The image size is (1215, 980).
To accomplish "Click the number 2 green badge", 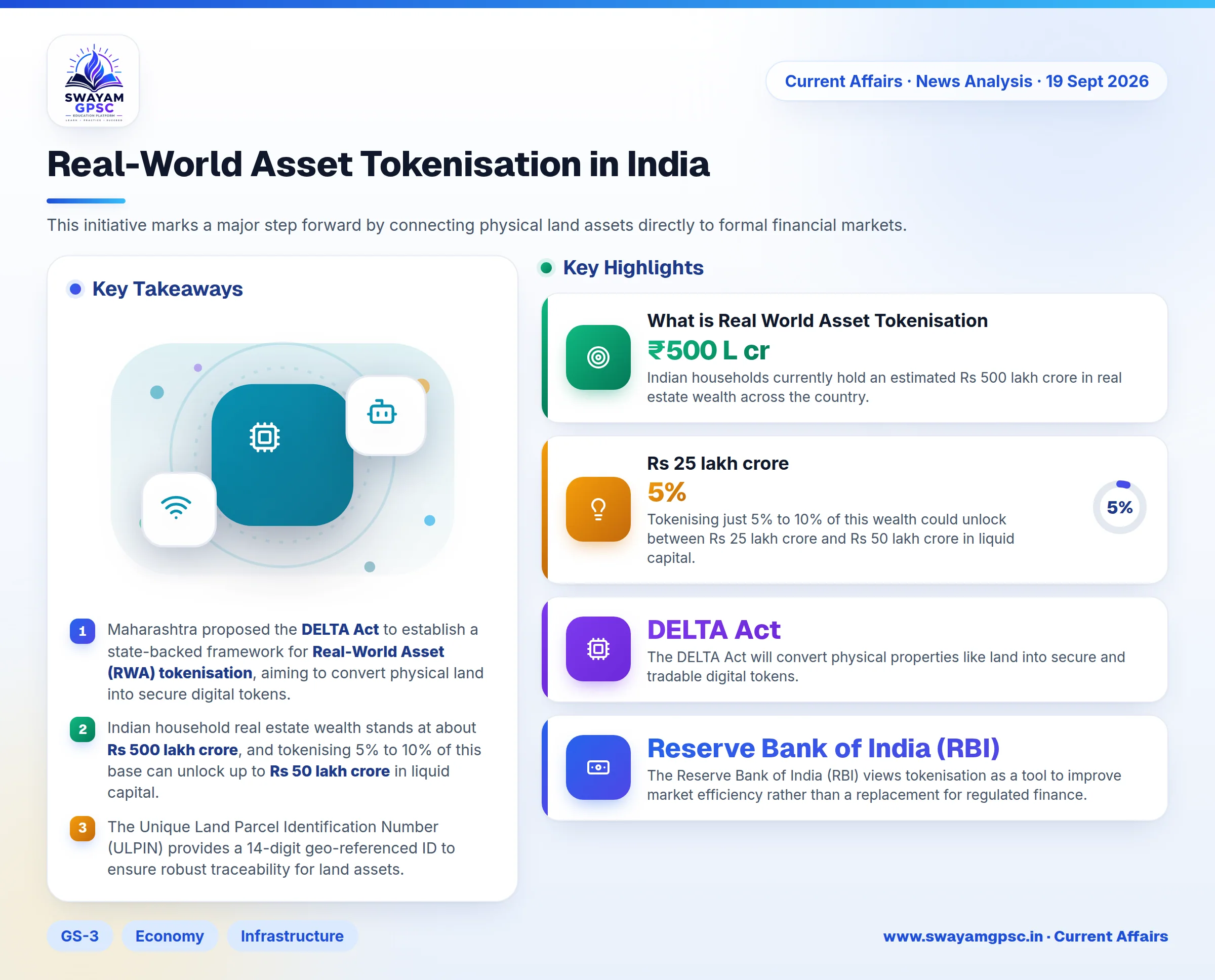I will [83, 729].
